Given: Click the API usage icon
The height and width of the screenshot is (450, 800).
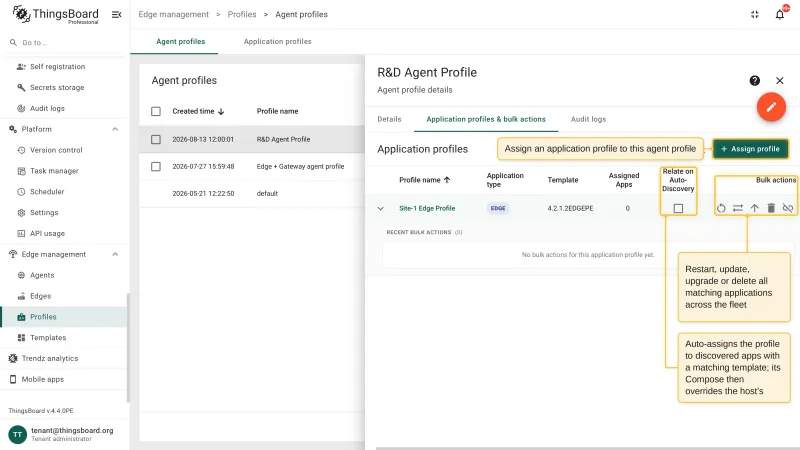Looking at the screenshot, I should tap(21, 233).
